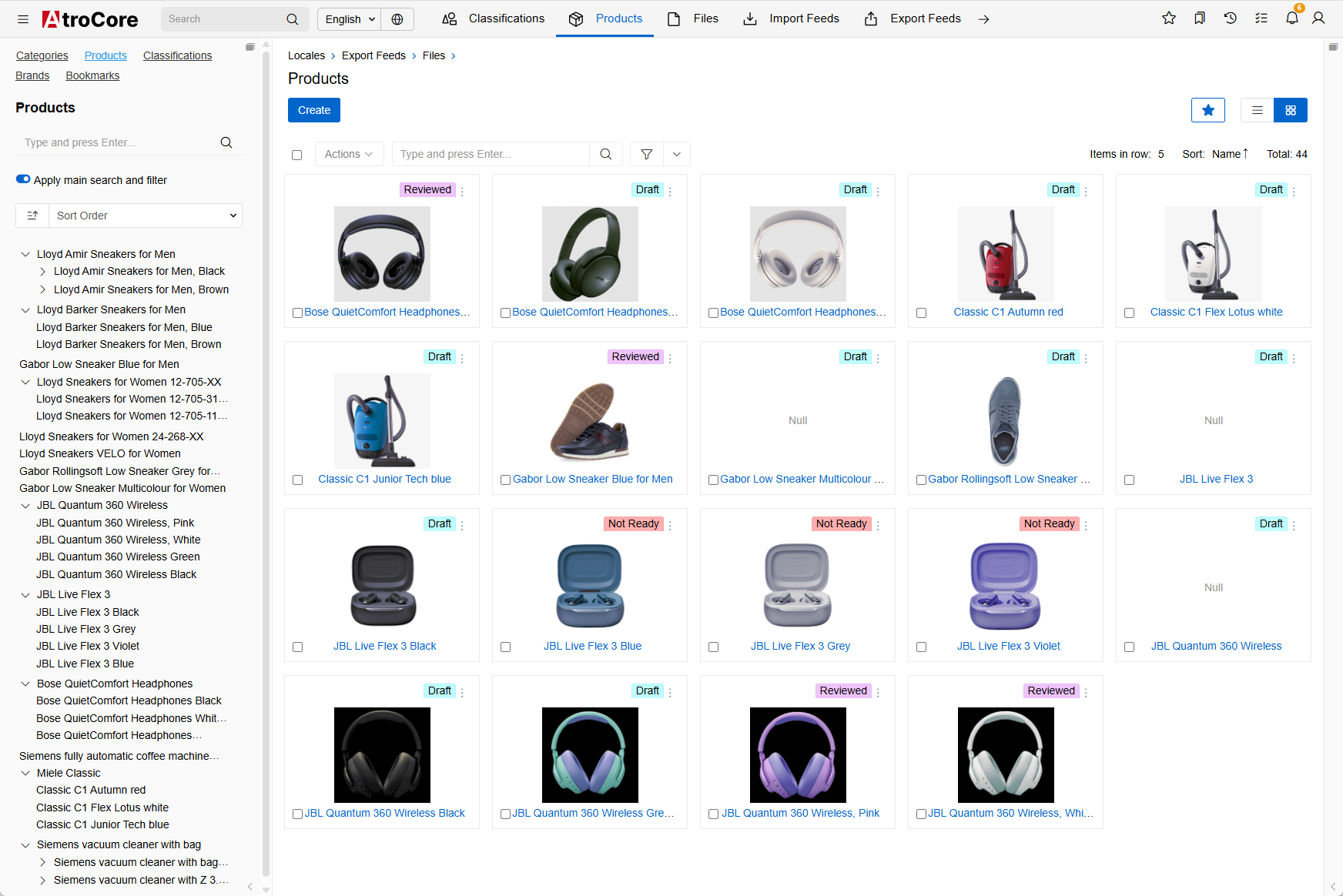Click the favorites star icon in header
This screenshot has width=1343, height=896.
(1169, 18)
